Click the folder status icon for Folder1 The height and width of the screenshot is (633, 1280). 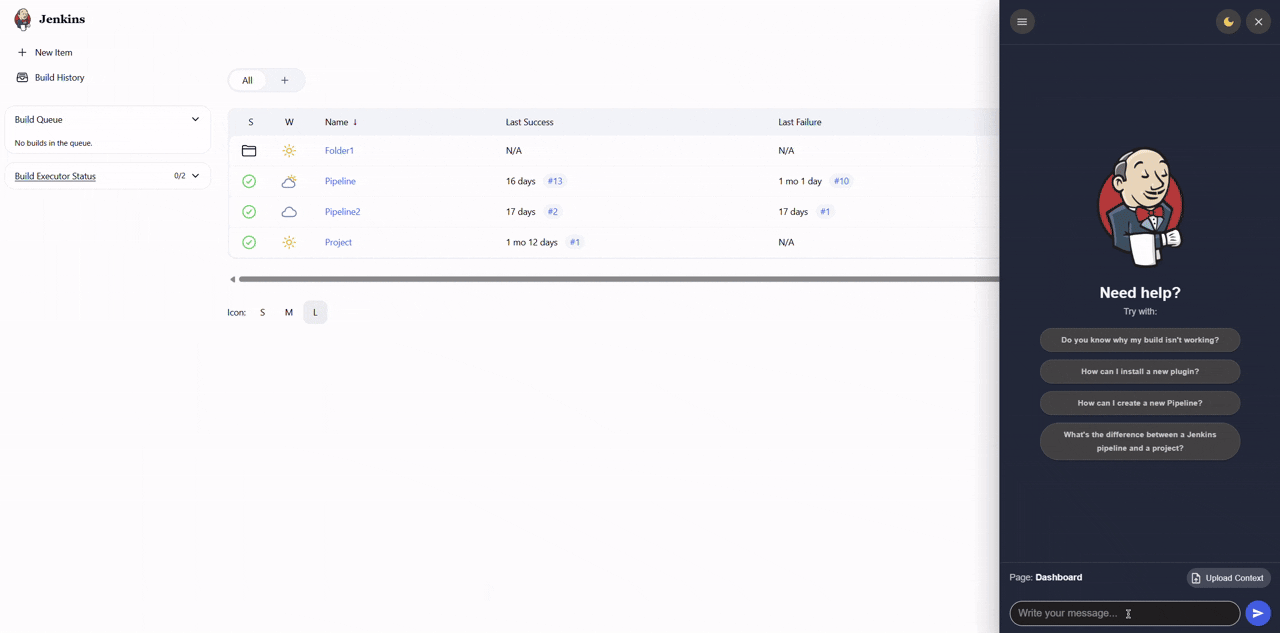coord(249,151)
